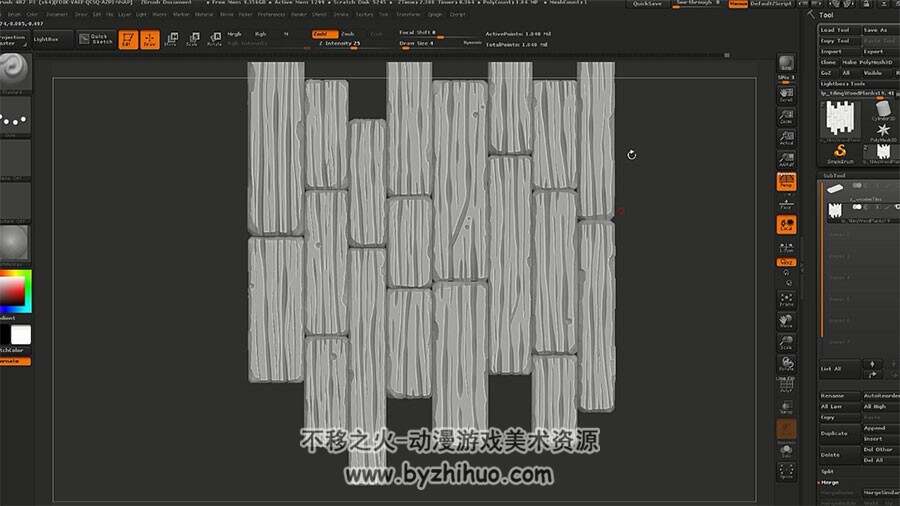
Task: Click the Rotate view icon on right shelf
Action: click(786, 364)
